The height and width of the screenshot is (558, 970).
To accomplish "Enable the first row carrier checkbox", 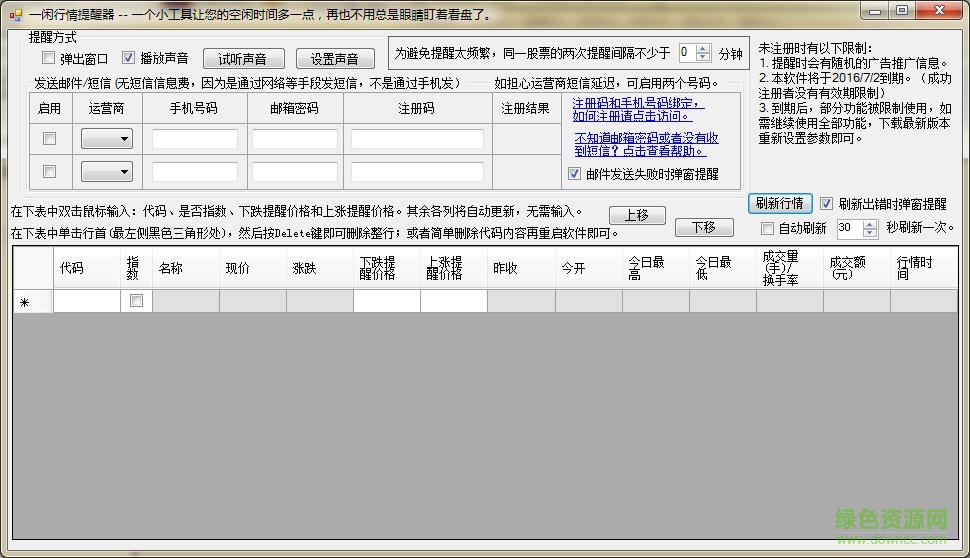I will click(50, 139).
